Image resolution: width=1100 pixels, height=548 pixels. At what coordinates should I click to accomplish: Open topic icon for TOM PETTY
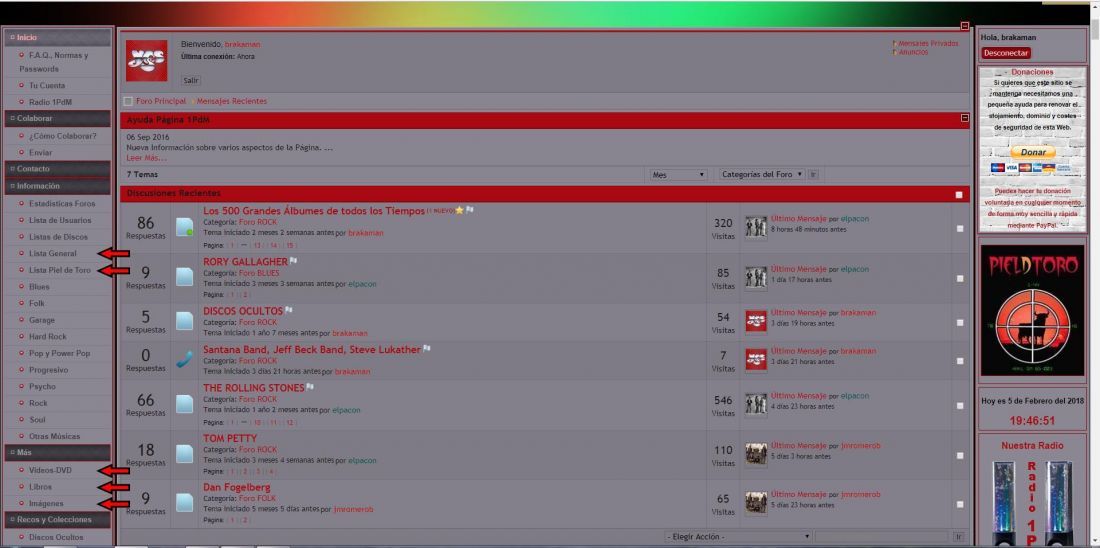point(185,454)
